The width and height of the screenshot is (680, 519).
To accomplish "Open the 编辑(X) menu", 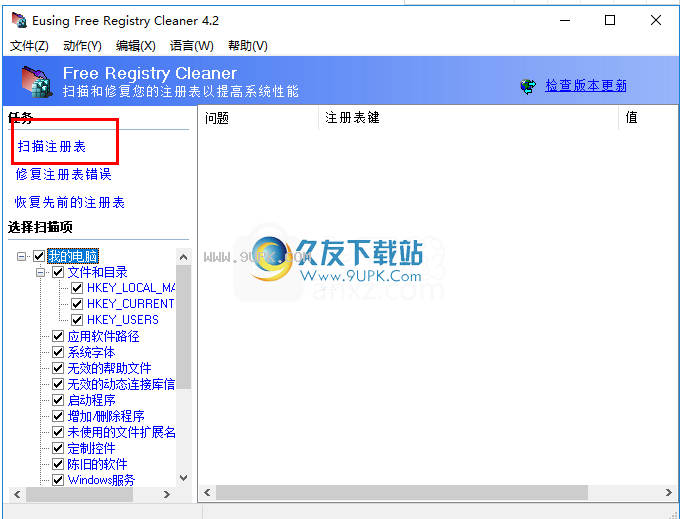I will click(x=136, y=46).
